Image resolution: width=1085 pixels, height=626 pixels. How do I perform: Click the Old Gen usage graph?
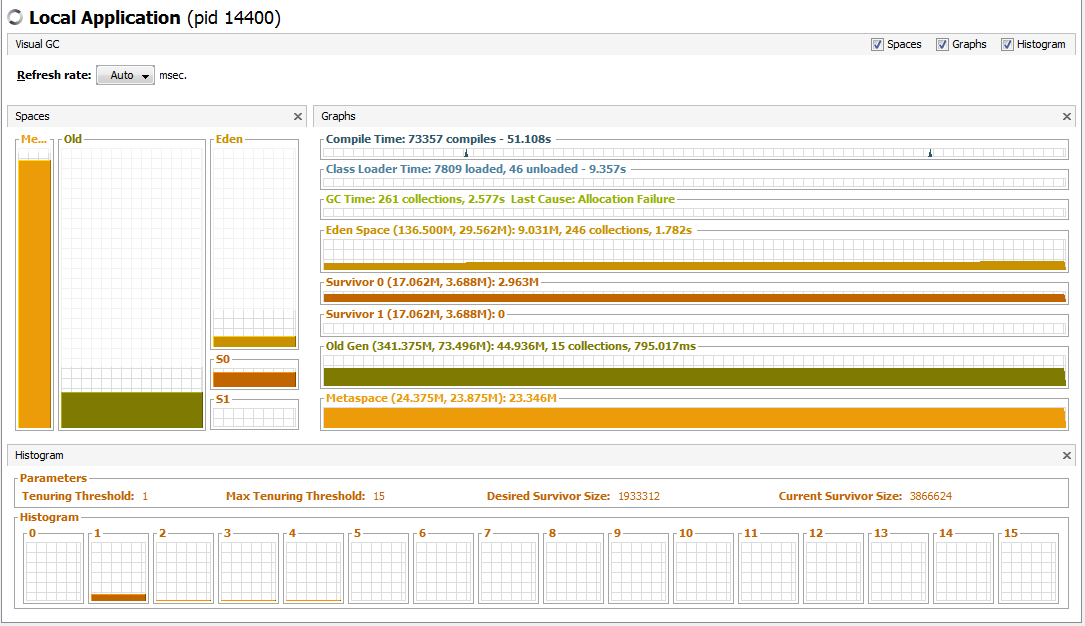[694, 371]
